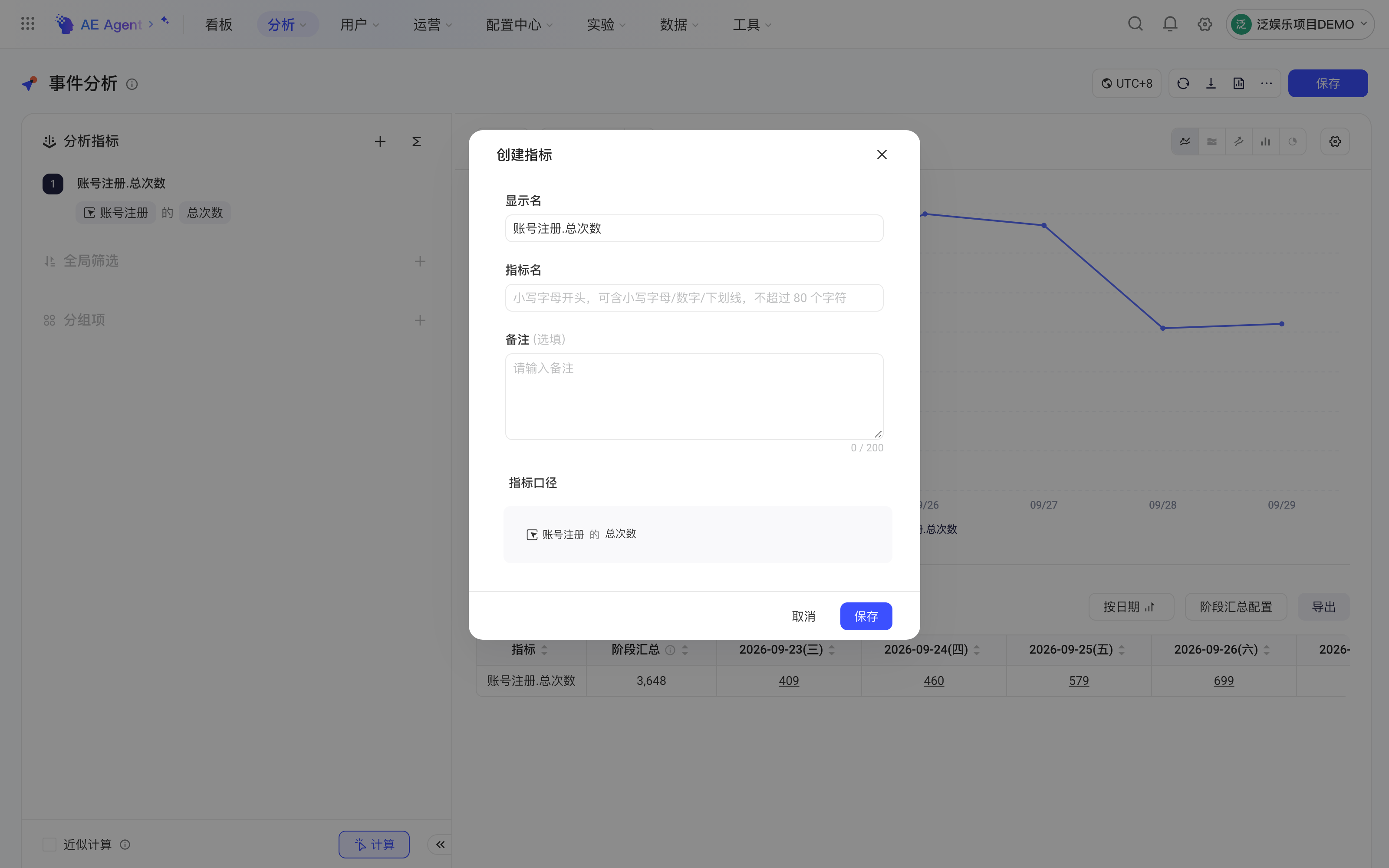Close the 创建指标 dialog
1389x868 pixels.
point(882,155)
